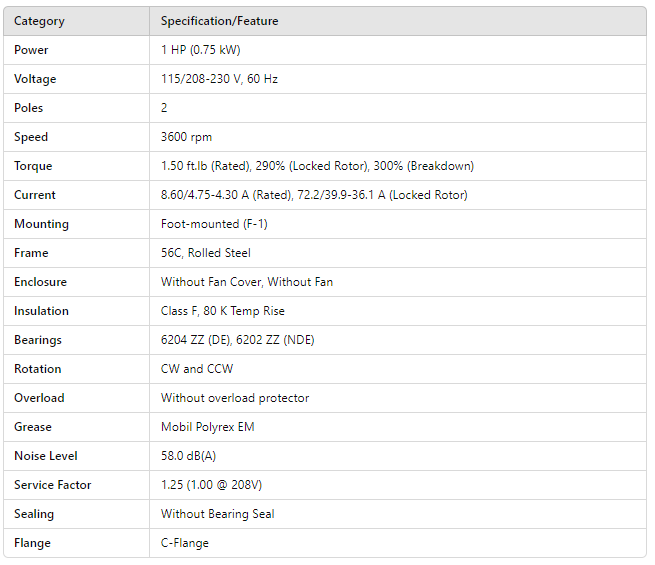This screenshot has height=565, width=655.
Task: Select the 115/208-230 V, 60 Hz cell
Action: [x=219, y=79]
